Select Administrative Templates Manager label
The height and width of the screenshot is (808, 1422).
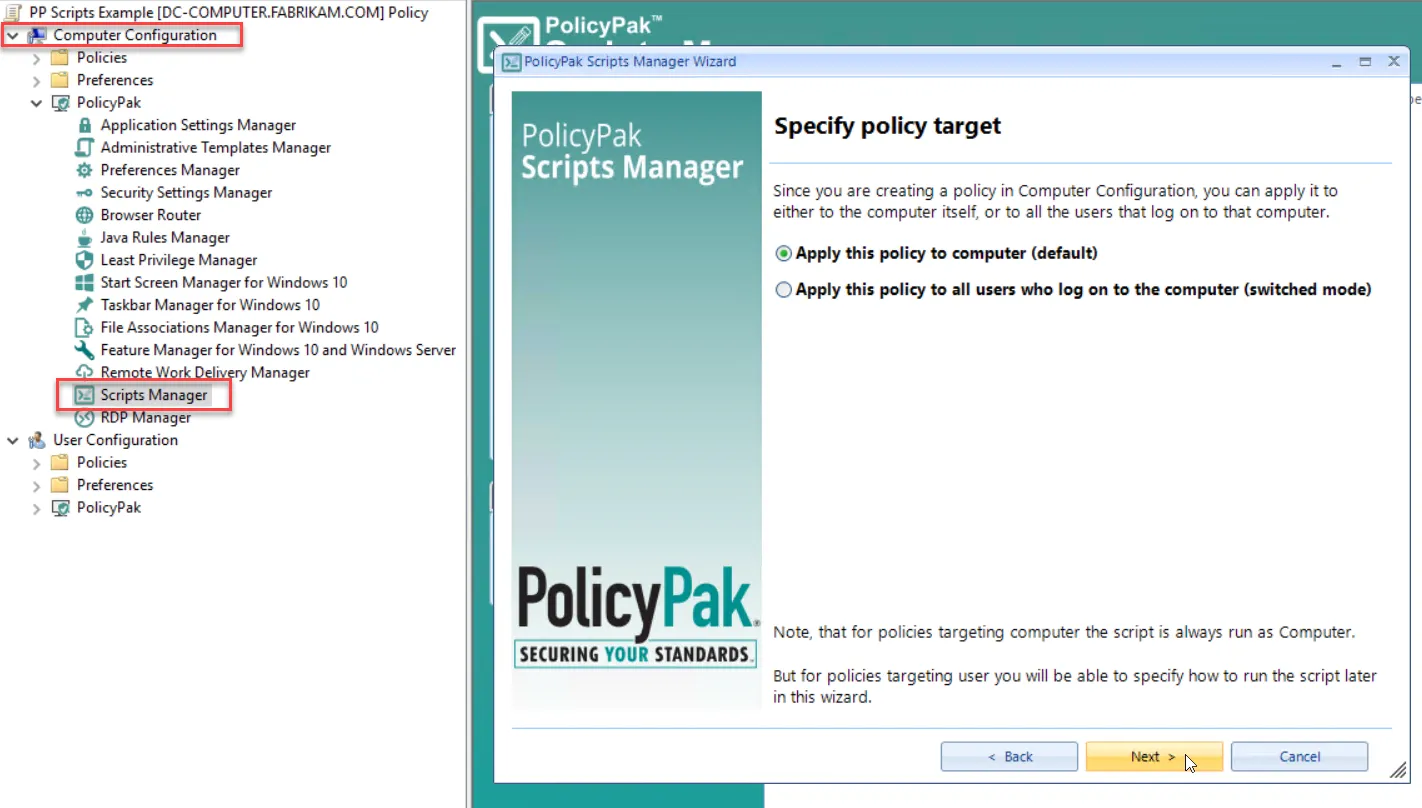pos(216,147)
